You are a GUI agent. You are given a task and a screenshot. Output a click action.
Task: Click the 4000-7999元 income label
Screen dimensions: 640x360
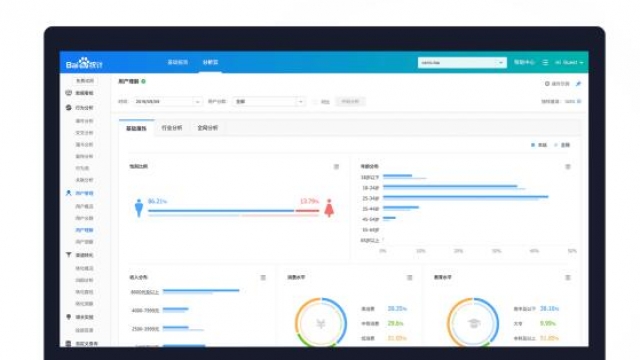pyautogui.click(x=145, y=311)
